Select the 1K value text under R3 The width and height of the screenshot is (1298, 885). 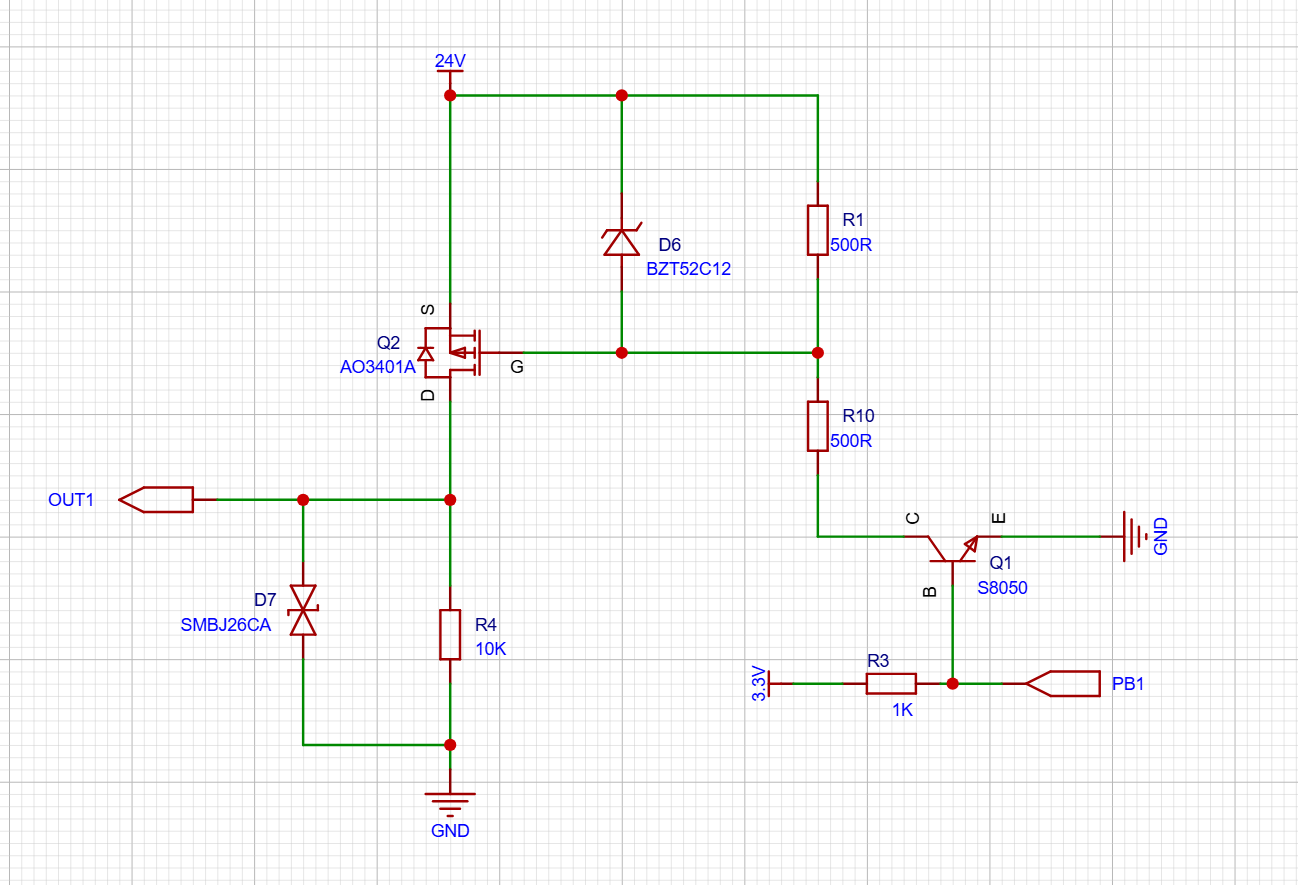coord(901,711)
